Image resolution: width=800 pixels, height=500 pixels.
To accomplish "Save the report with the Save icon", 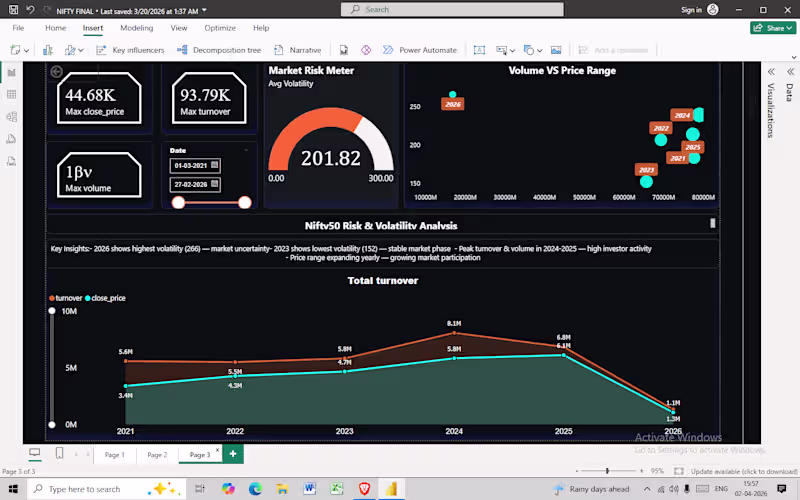I will 14,10.
